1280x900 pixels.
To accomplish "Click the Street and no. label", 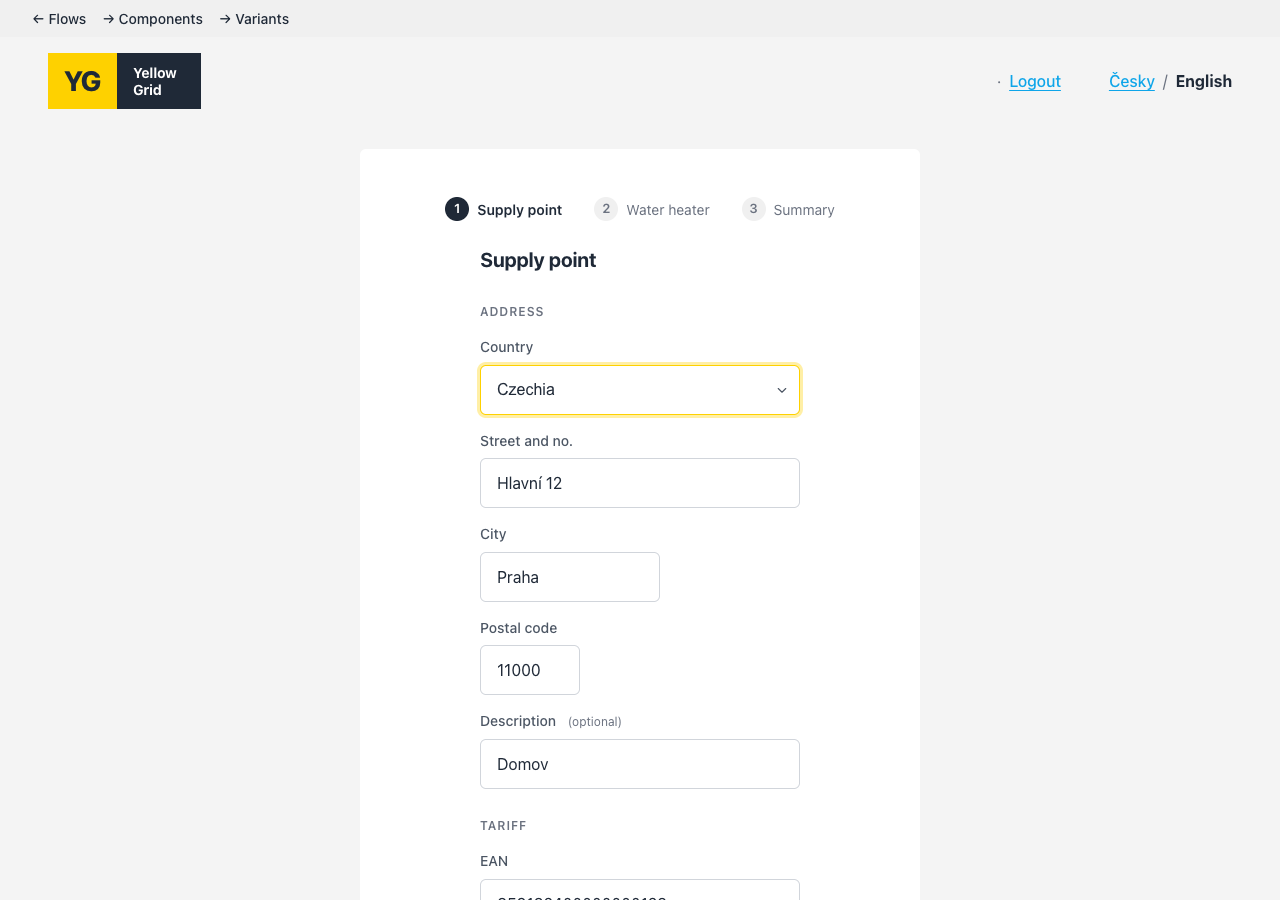I will [526, 441].
